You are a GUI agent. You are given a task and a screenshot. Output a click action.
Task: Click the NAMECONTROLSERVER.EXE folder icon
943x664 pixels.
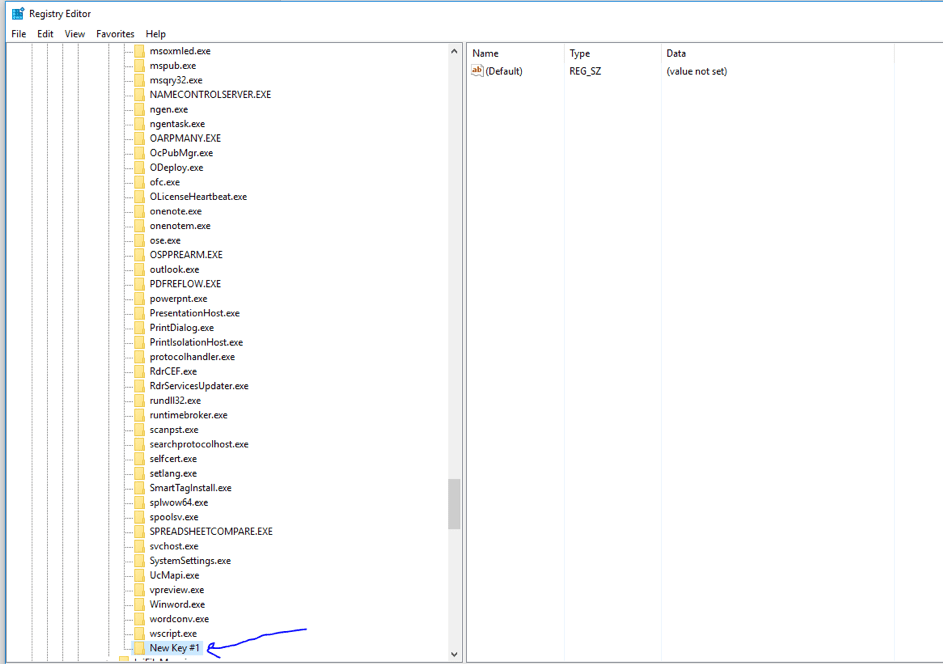[140, 94]
